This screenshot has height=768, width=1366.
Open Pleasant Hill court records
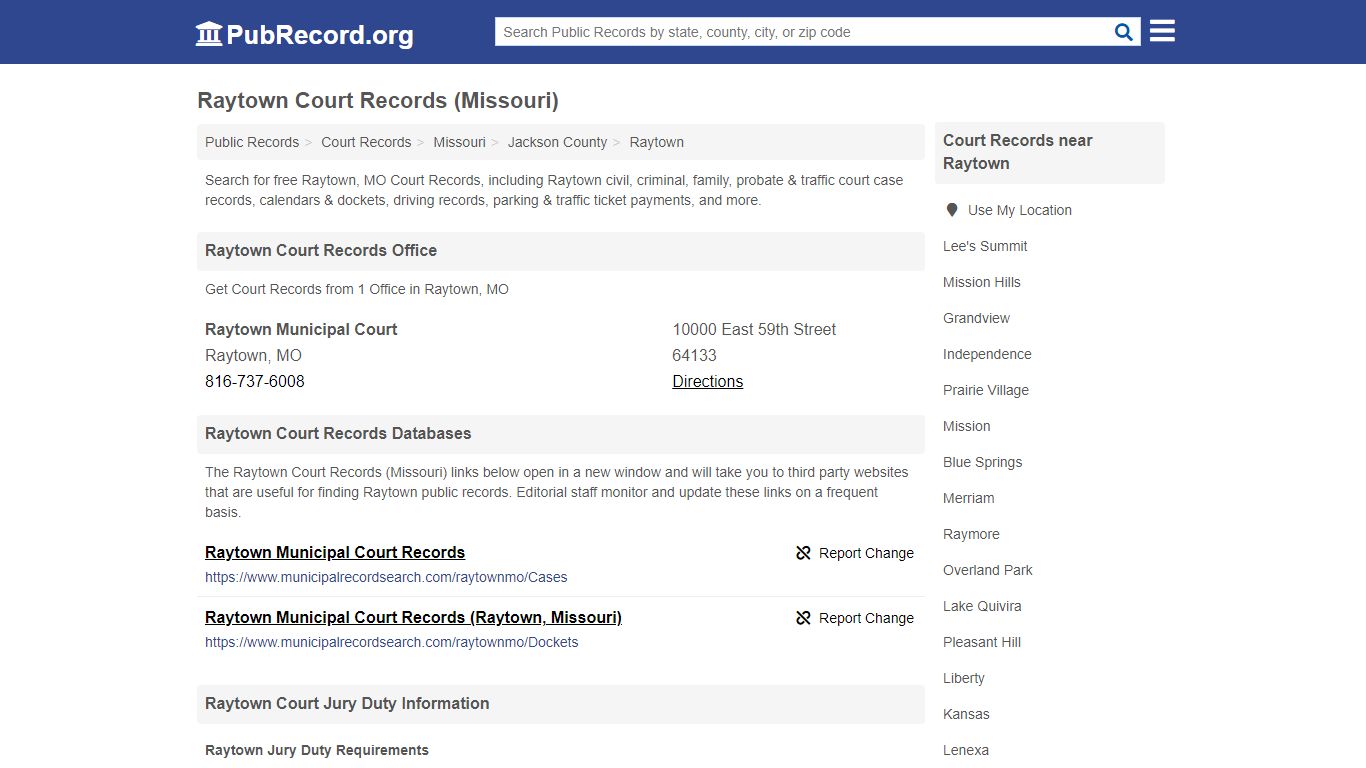coord(981,642)
